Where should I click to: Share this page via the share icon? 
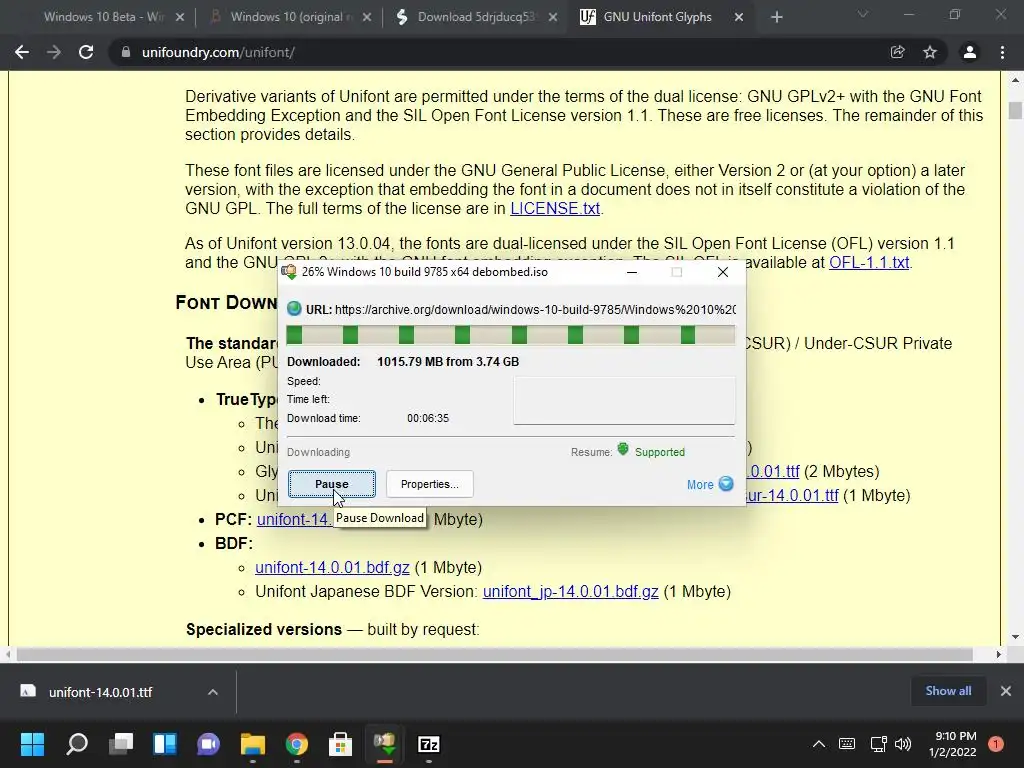coord(897,52)
